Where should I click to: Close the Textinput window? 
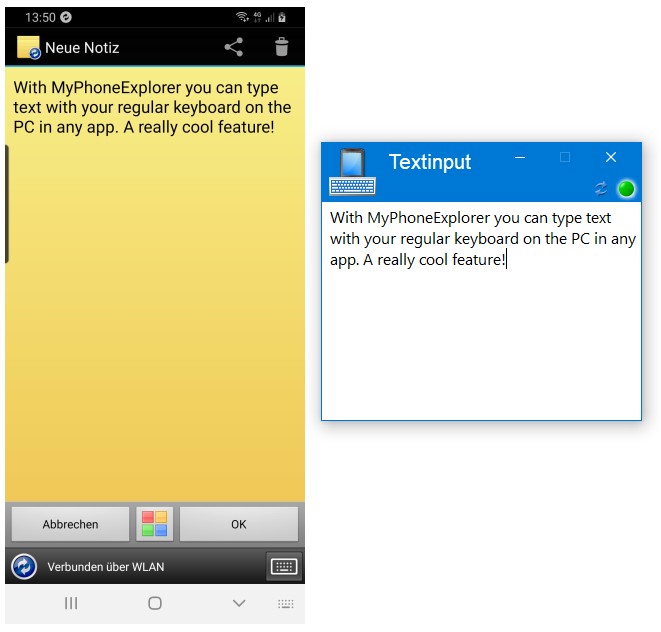[611, 157]
